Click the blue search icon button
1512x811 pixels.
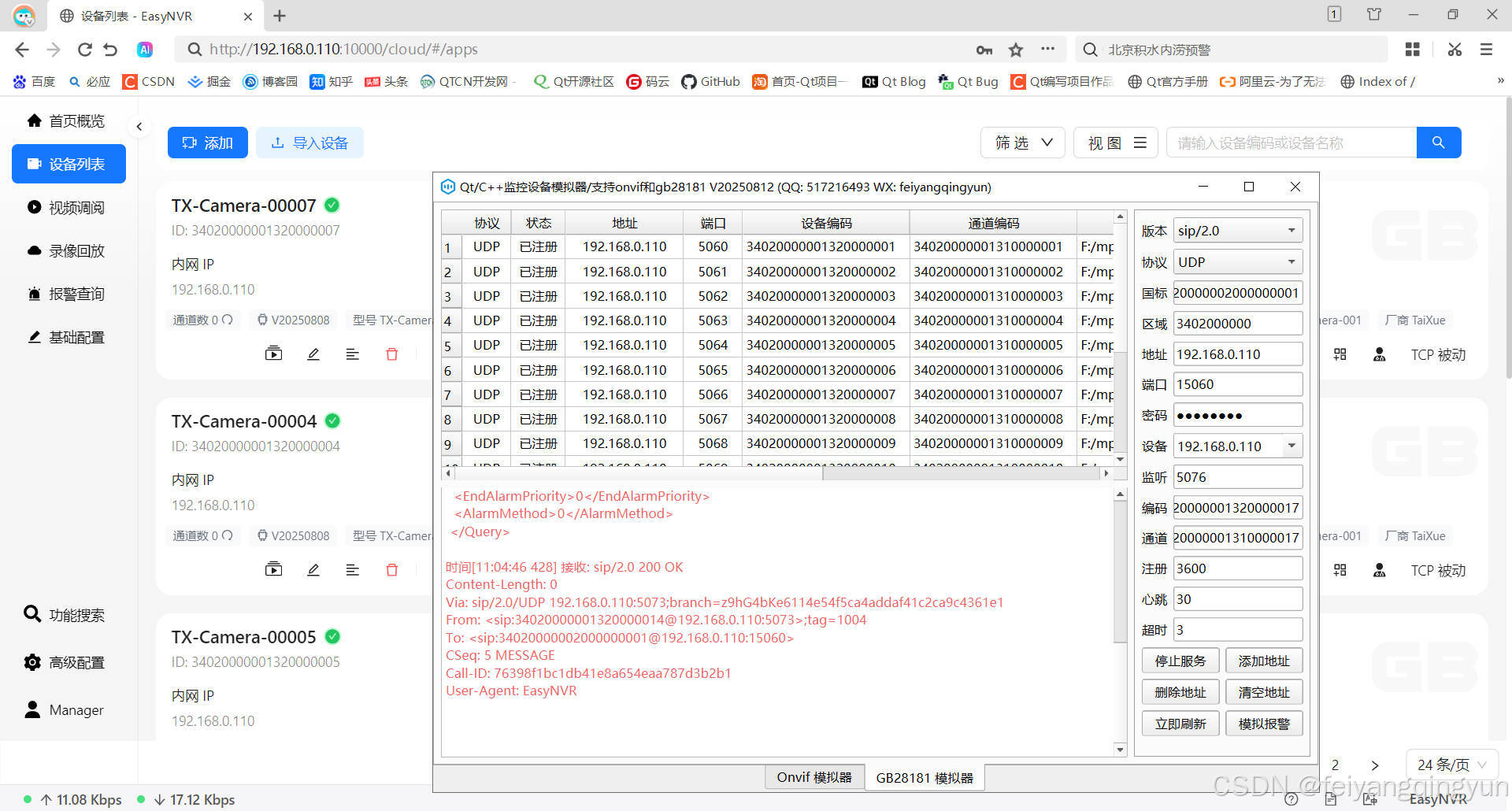1439,143
